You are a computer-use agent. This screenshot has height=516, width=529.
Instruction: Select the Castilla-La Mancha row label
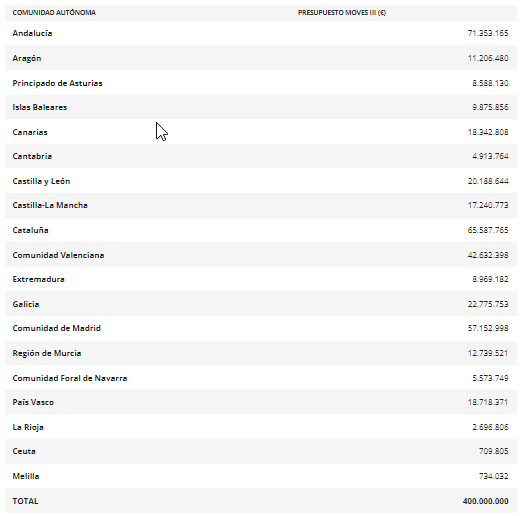50,205
